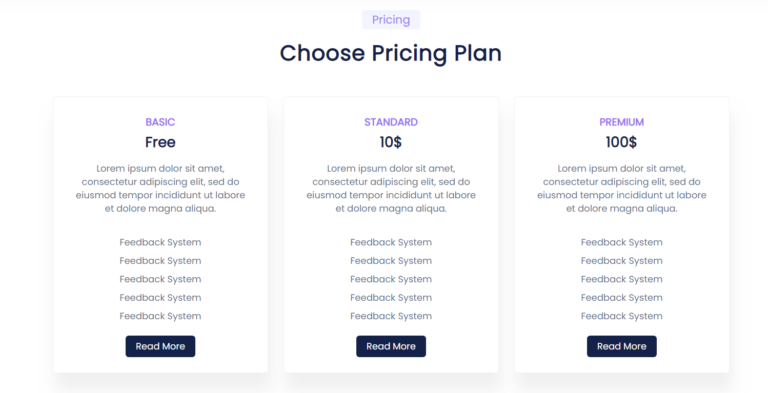Click the Pricing badge above the heading
Image resolution: width=768 pixels, height=393 pixels.
(391, 20)
